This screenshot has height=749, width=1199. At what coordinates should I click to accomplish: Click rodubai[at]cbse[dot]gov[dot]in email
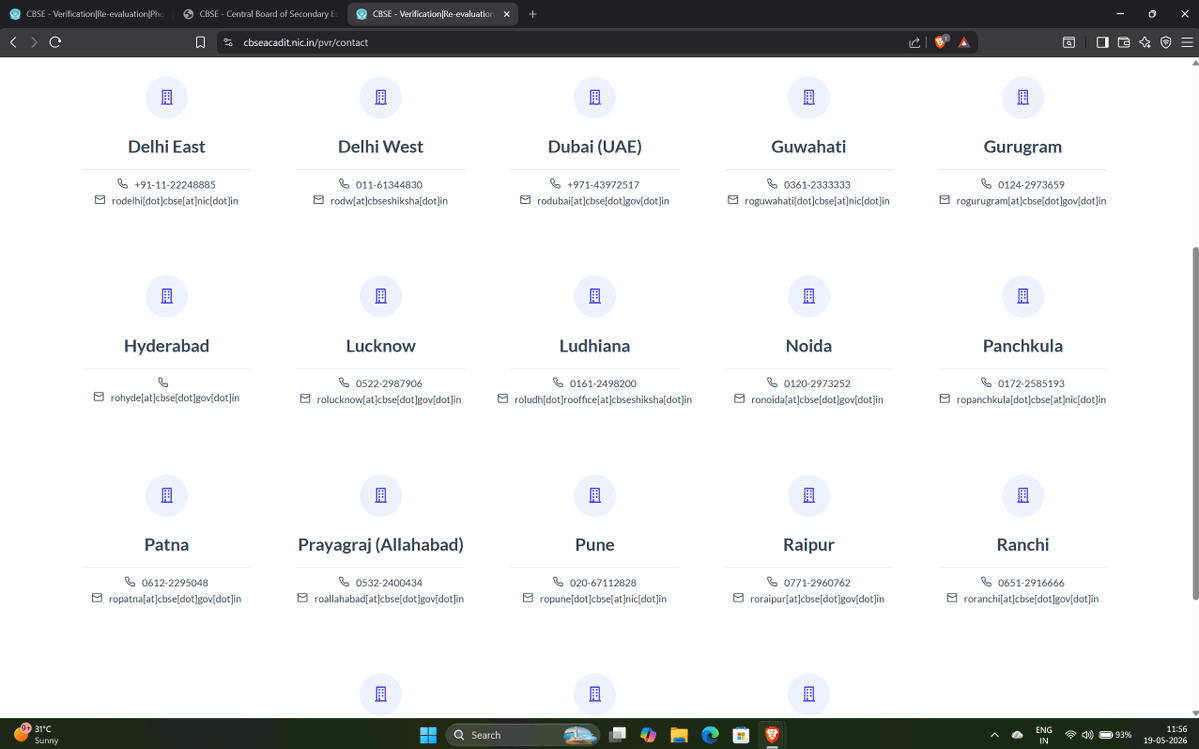(x=603, y=200)
